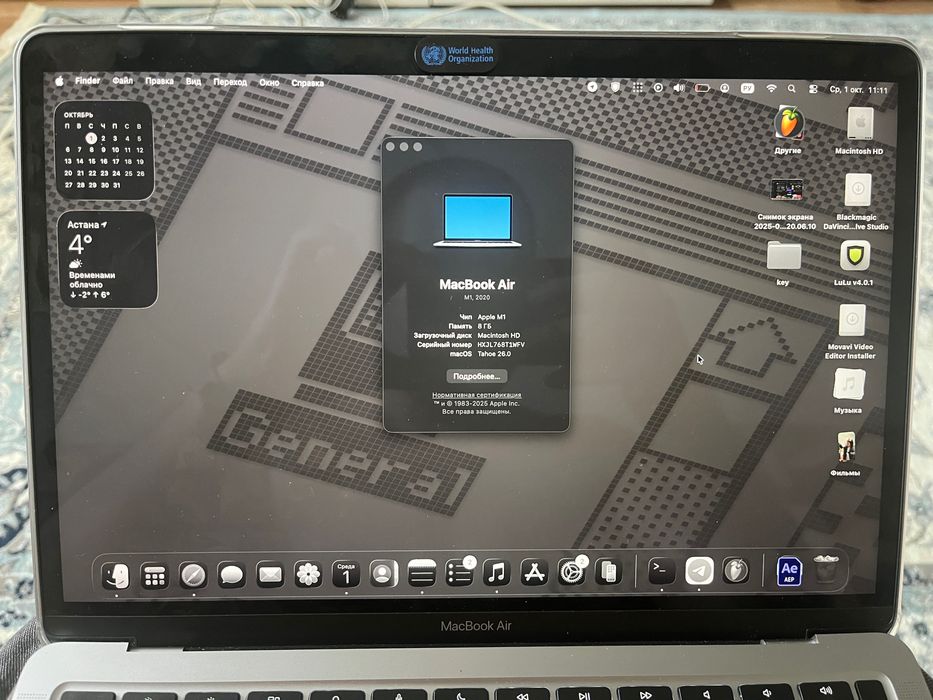Click the Астана weather widget

tap(108, 260)
